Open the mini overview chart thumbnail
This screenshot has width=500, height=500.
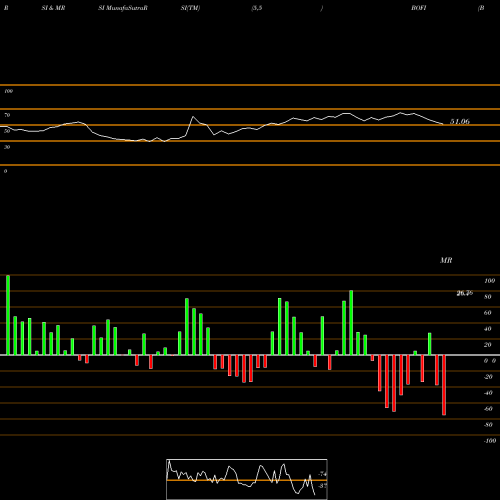[x=247, y=479]
